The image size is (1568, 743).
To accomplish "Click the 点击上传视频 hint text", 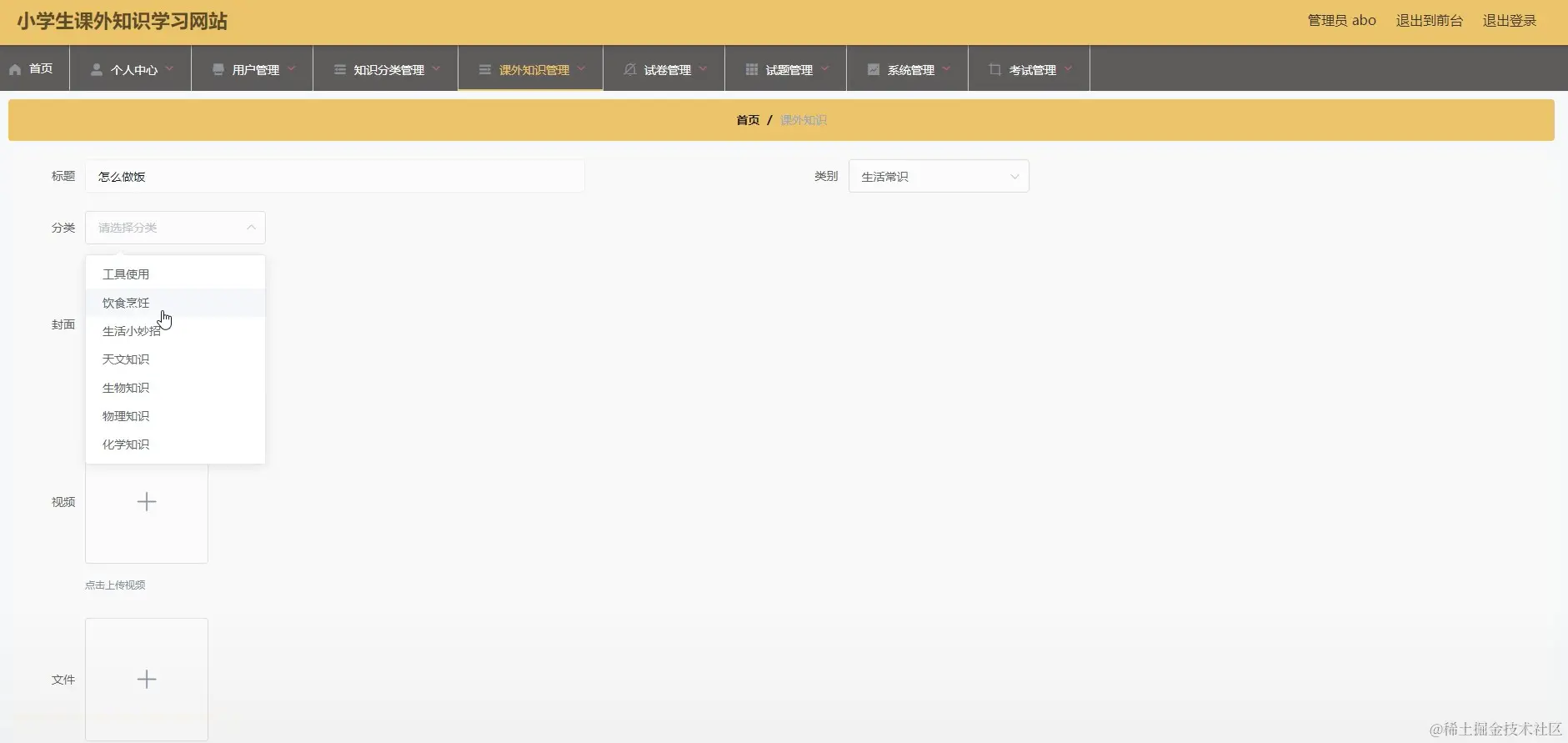I will pyautogui.click(x=115, y=585).
